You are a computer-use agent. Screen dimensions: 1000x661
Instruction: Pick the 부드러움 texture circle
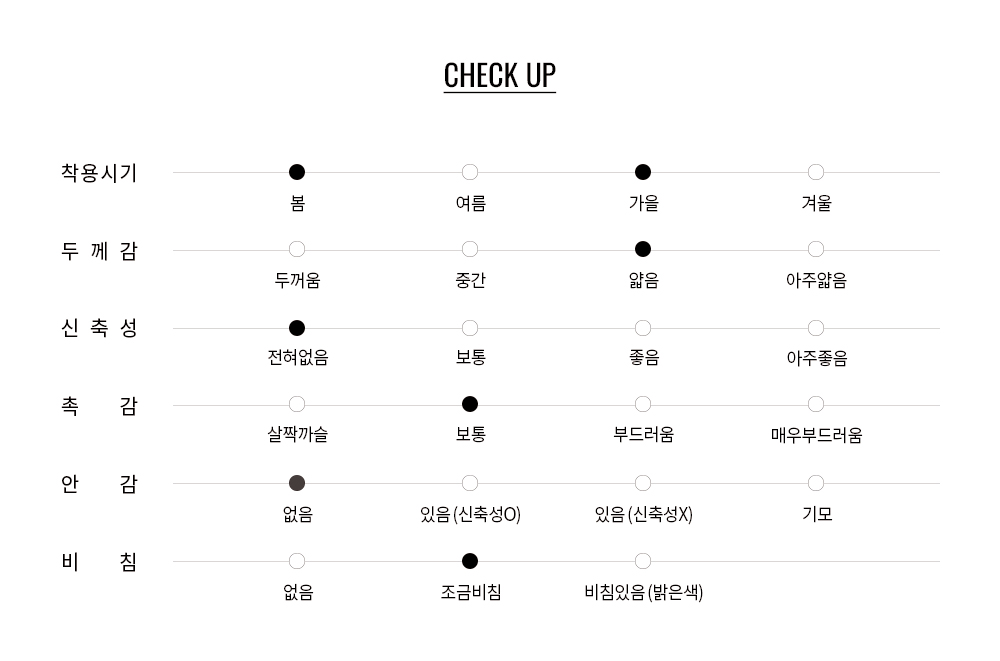[x=643, y=404]
